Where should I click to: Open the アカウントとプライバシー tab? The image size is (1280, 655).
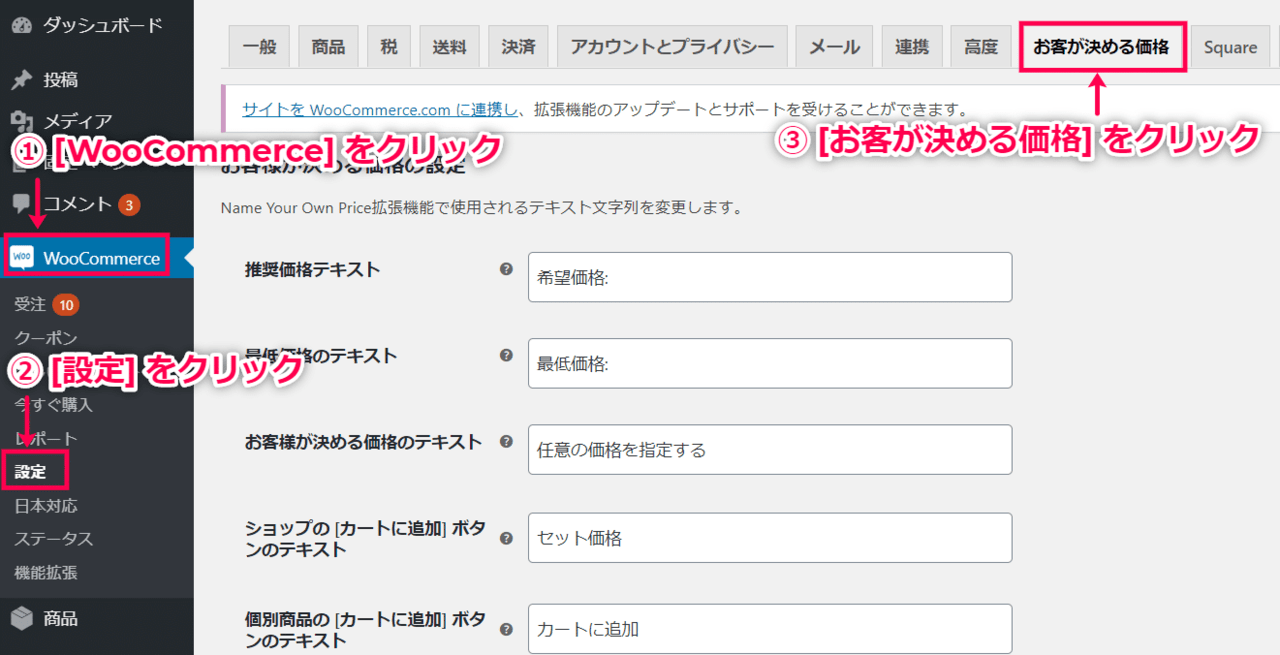(x=672, y=47)
